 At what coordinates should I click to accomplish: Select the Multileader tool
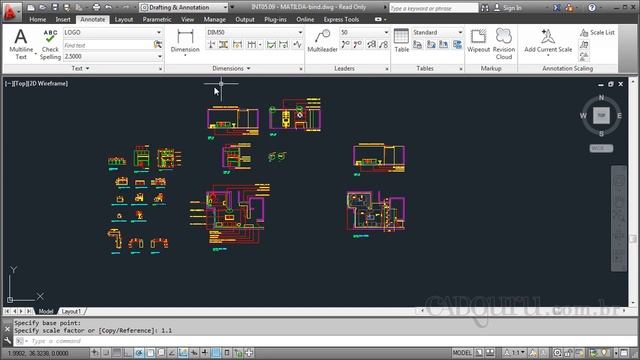[x=322, y=41]
